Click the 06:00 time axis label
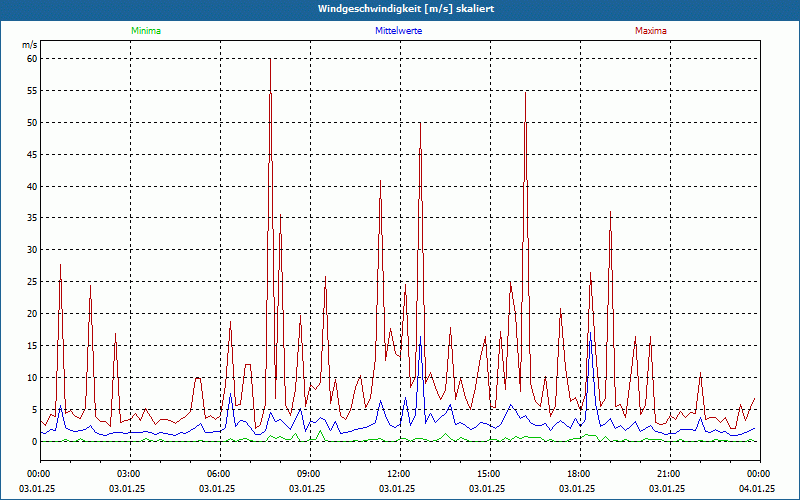800x500 pixels. [x=220, y=474]
